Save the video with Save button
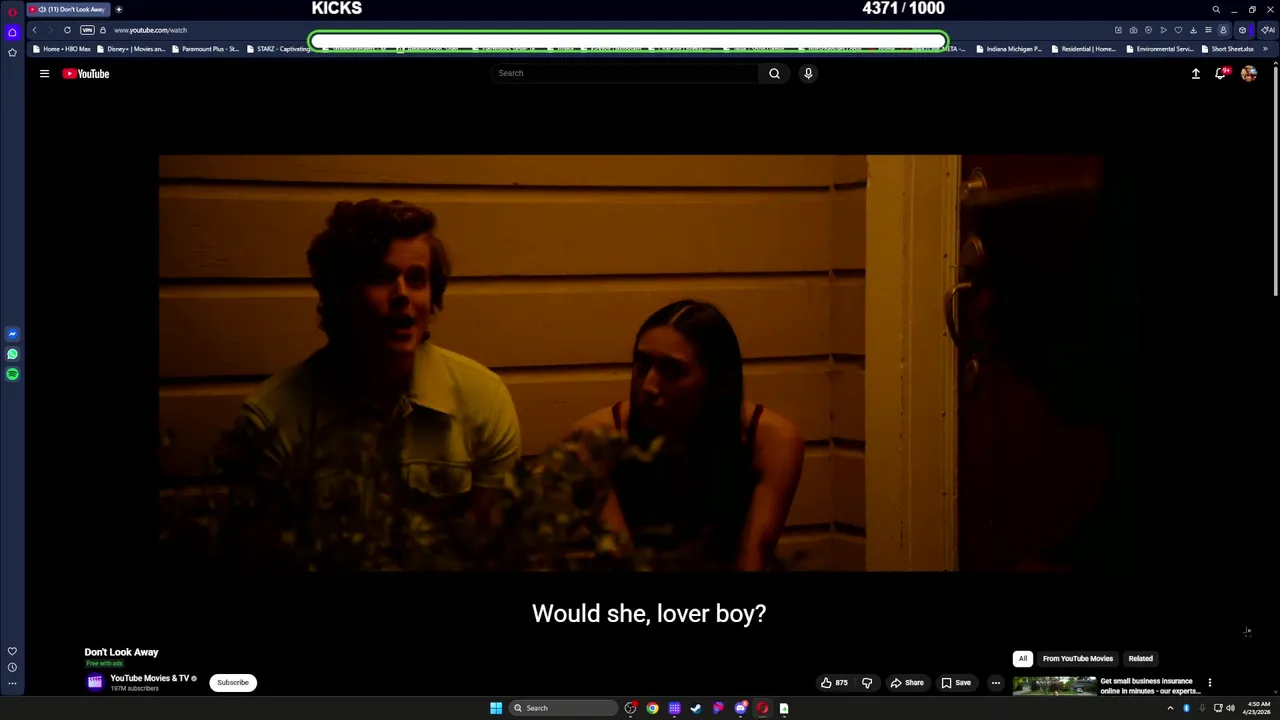This screenshot has height=720, width=1280. coord(956,683)
